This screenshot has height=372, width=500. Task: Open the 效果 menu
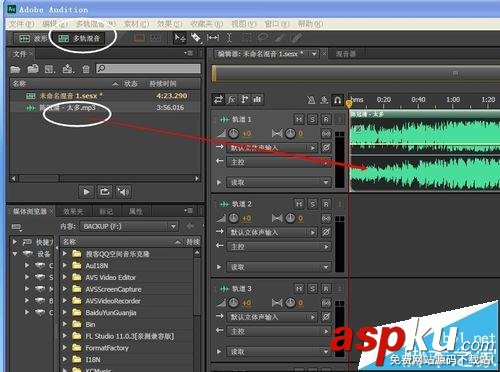tap(170, 24)
